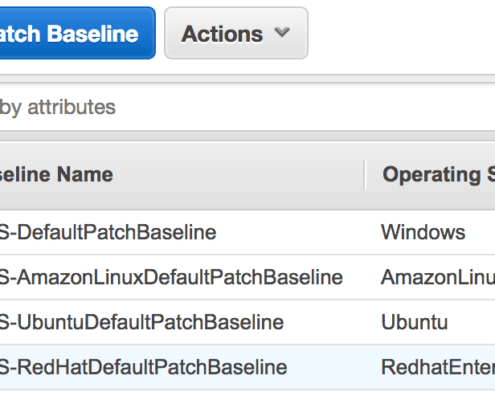The width and height of the screenshot is (495, 400).
Task: Select the DefaultPatchBaseline row
Action: coord(247,232)
